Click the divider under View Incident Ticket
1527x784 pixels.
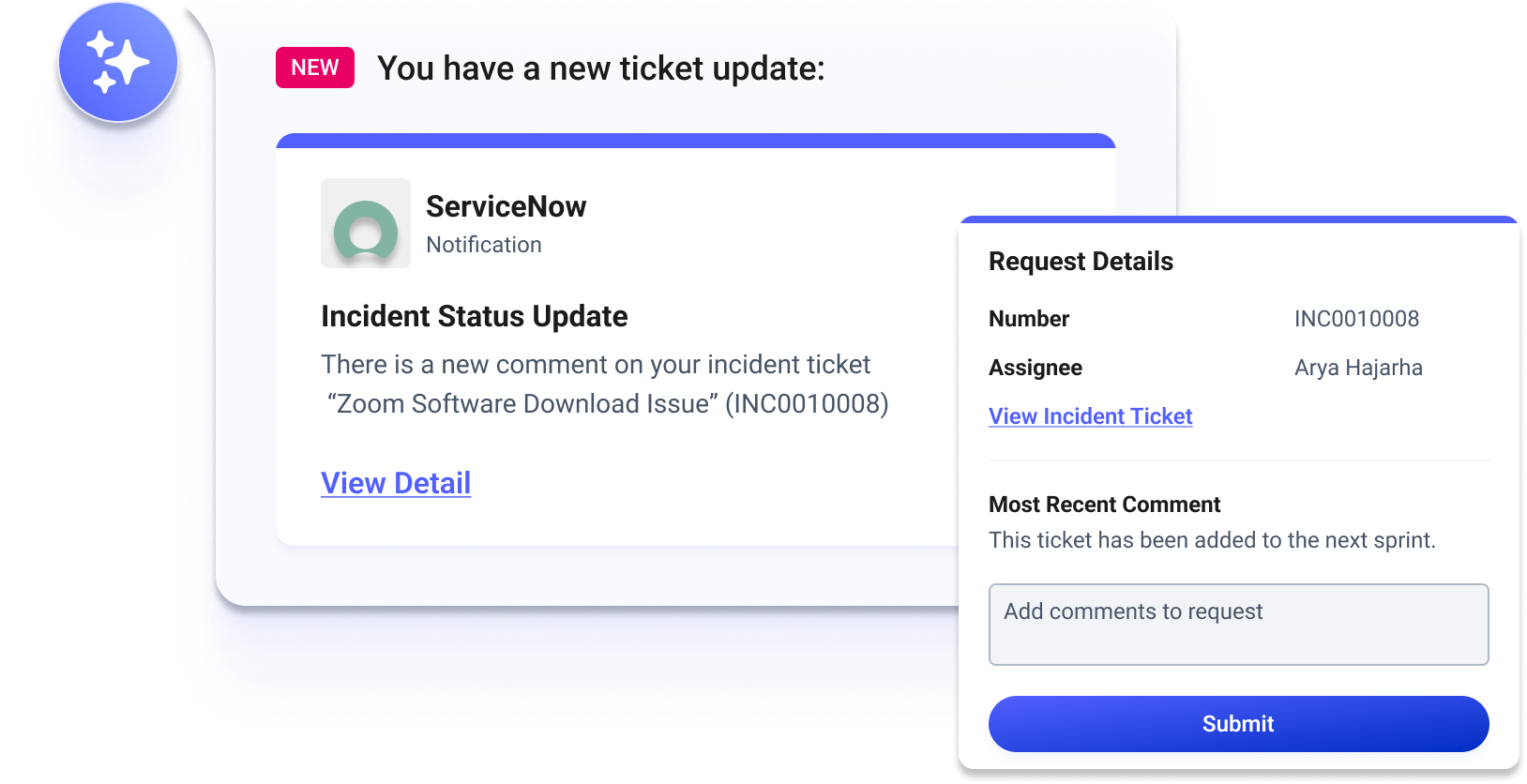point(1238,459)
